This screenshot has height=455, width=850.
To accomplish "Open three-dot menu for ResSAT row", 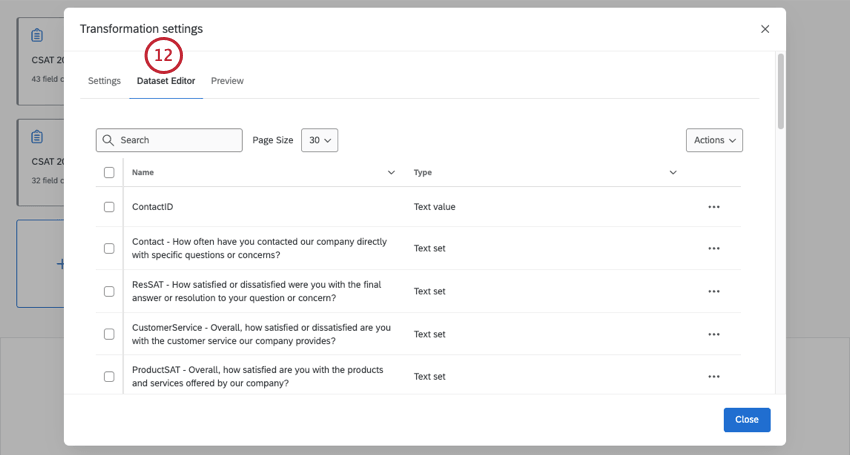I will [713, 291].
